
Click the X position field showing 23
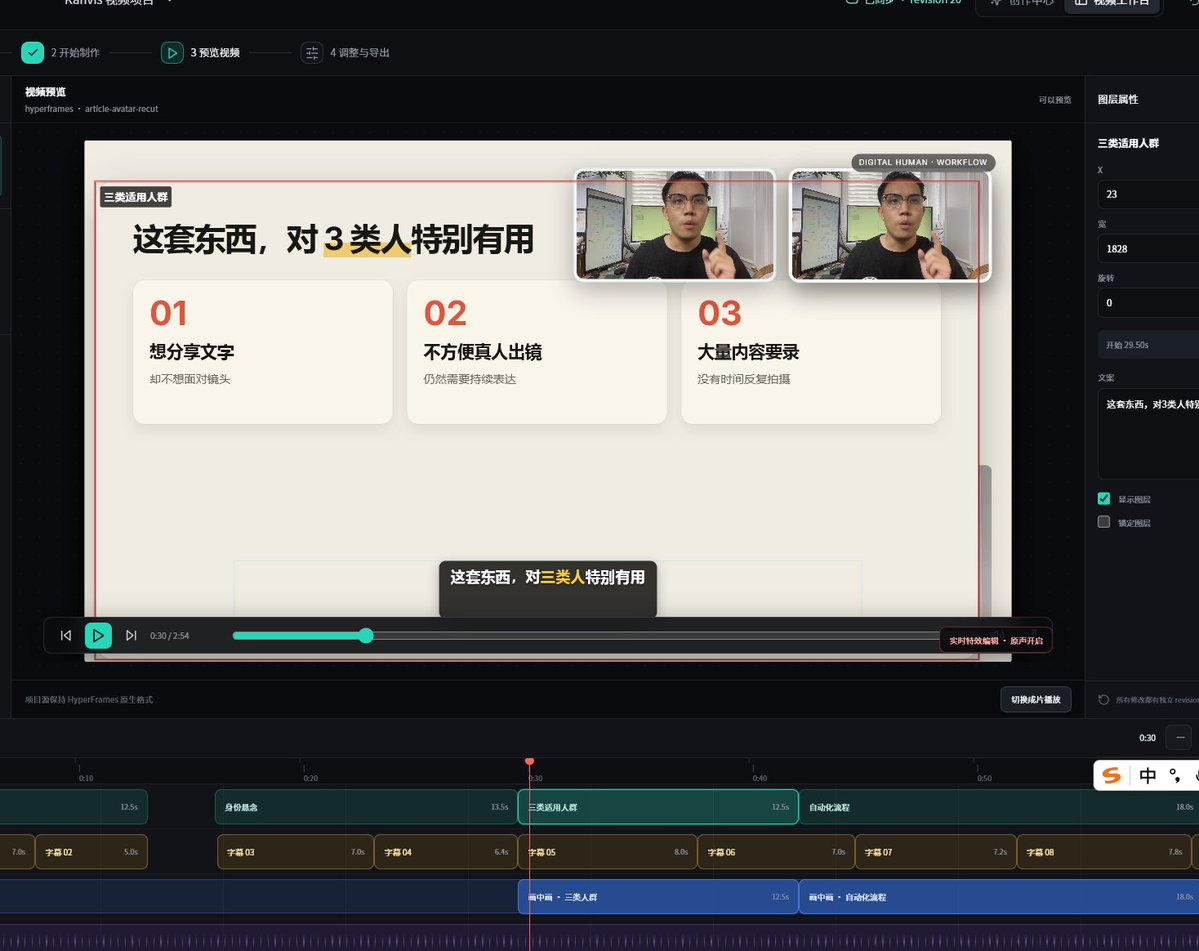coord(1149,194)
